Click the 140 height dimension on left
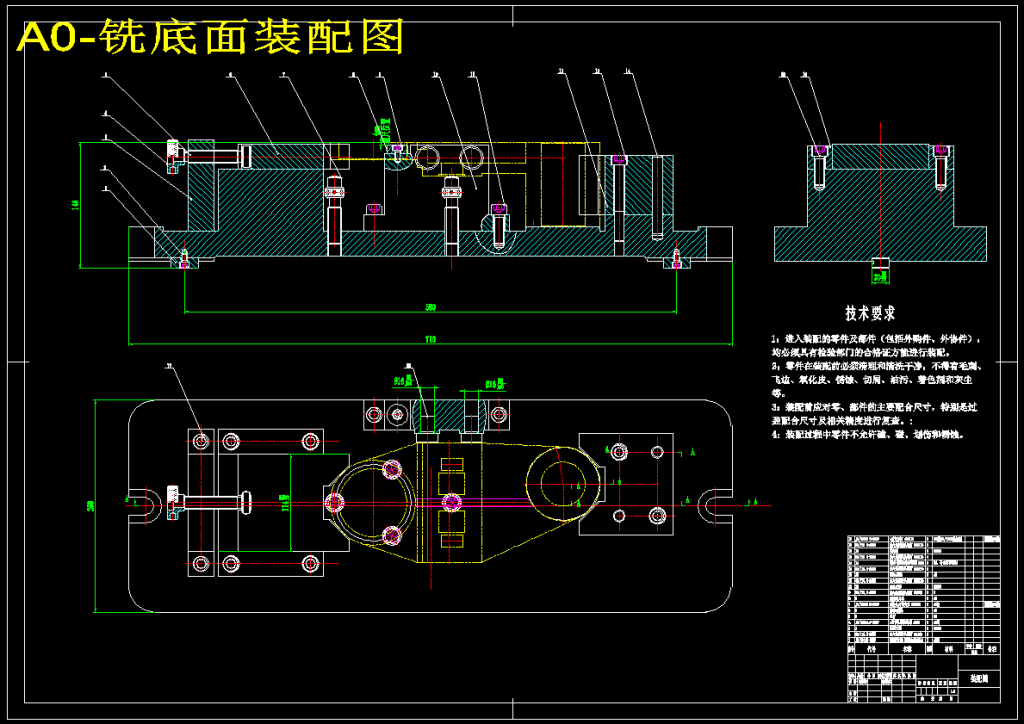 (75, 204)
